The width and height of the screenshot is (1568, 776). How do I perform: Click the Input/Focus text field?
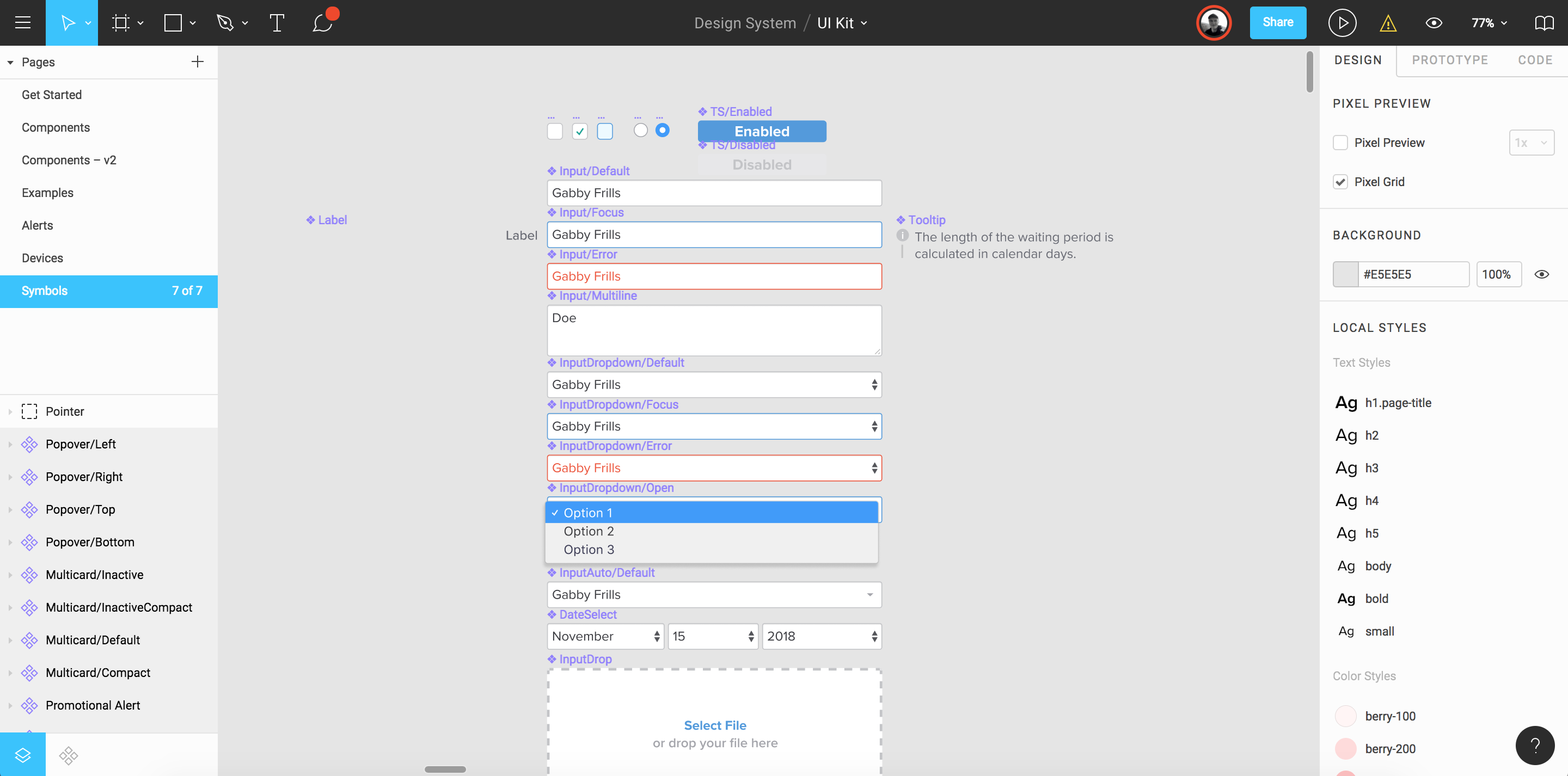pyautogui.click(x=713, y=234)
